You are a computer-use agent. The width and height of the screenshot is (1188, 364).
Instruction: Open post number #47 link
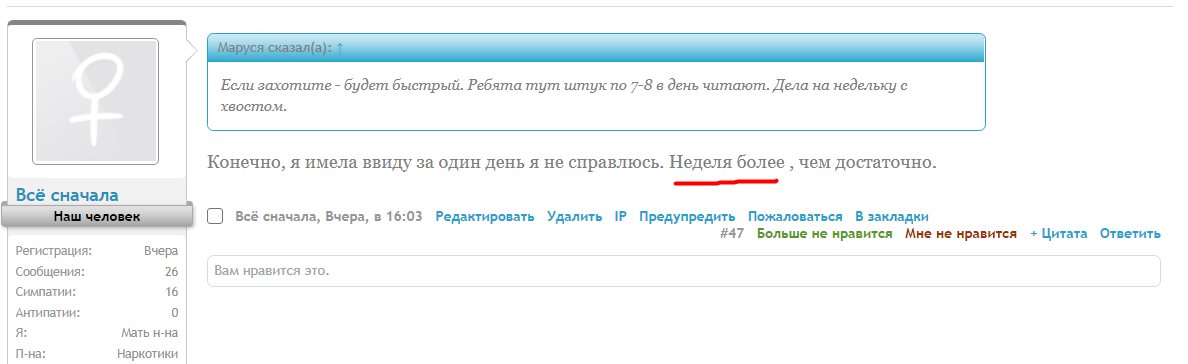pos(732,234)
